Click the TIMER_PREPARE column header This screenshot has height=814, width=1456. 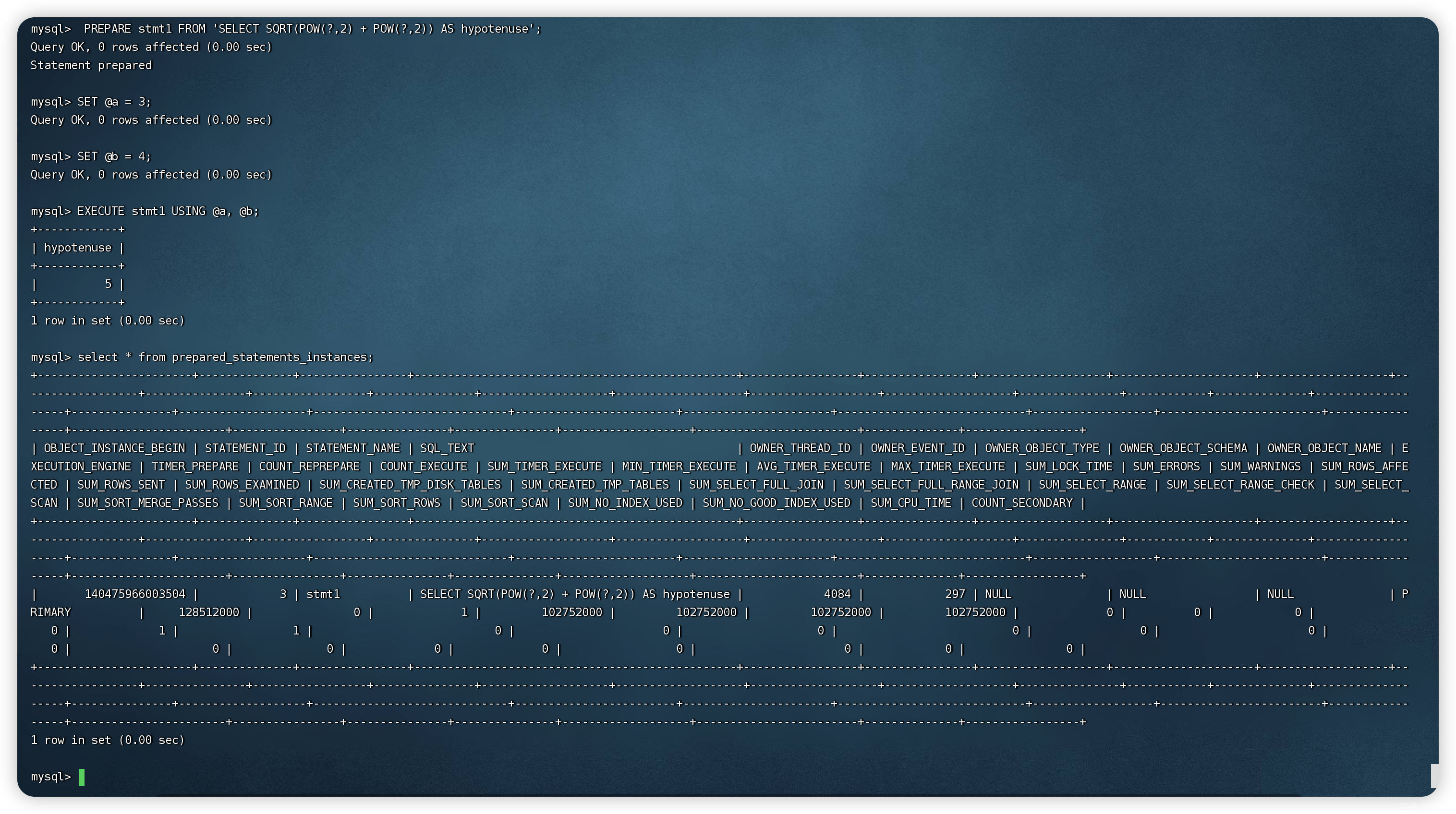pos(195,467)
